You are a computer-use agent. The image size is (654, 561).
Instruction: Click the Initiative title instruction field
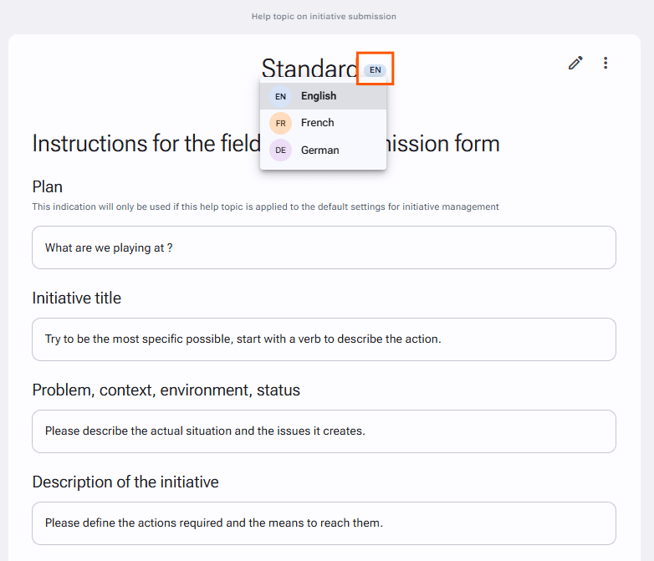pyautogui.click(x=324, y=339)
